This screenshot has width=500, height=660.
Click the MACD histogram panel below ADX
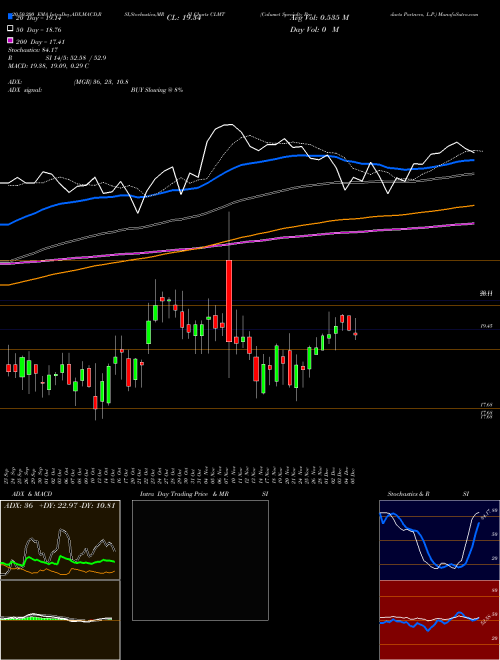pyautogui.click(x=60, y=620)
